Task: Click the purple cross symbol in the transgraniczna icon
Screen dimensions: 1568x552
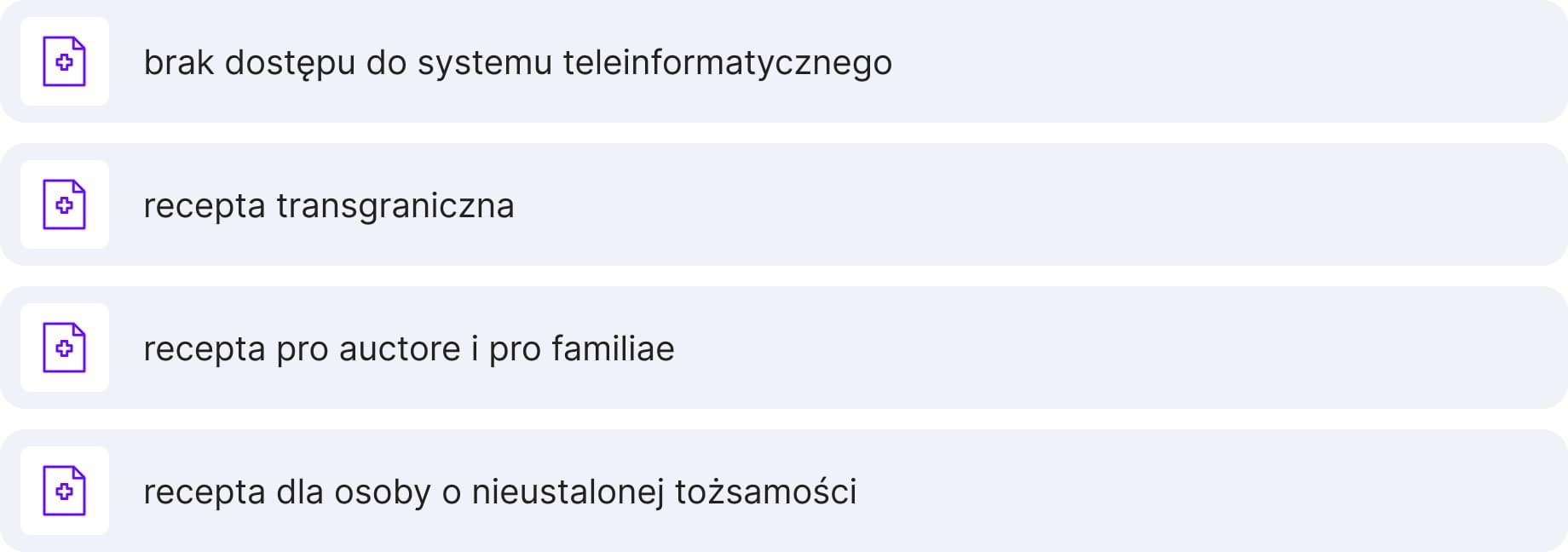Action: click(x=64, y=205)
